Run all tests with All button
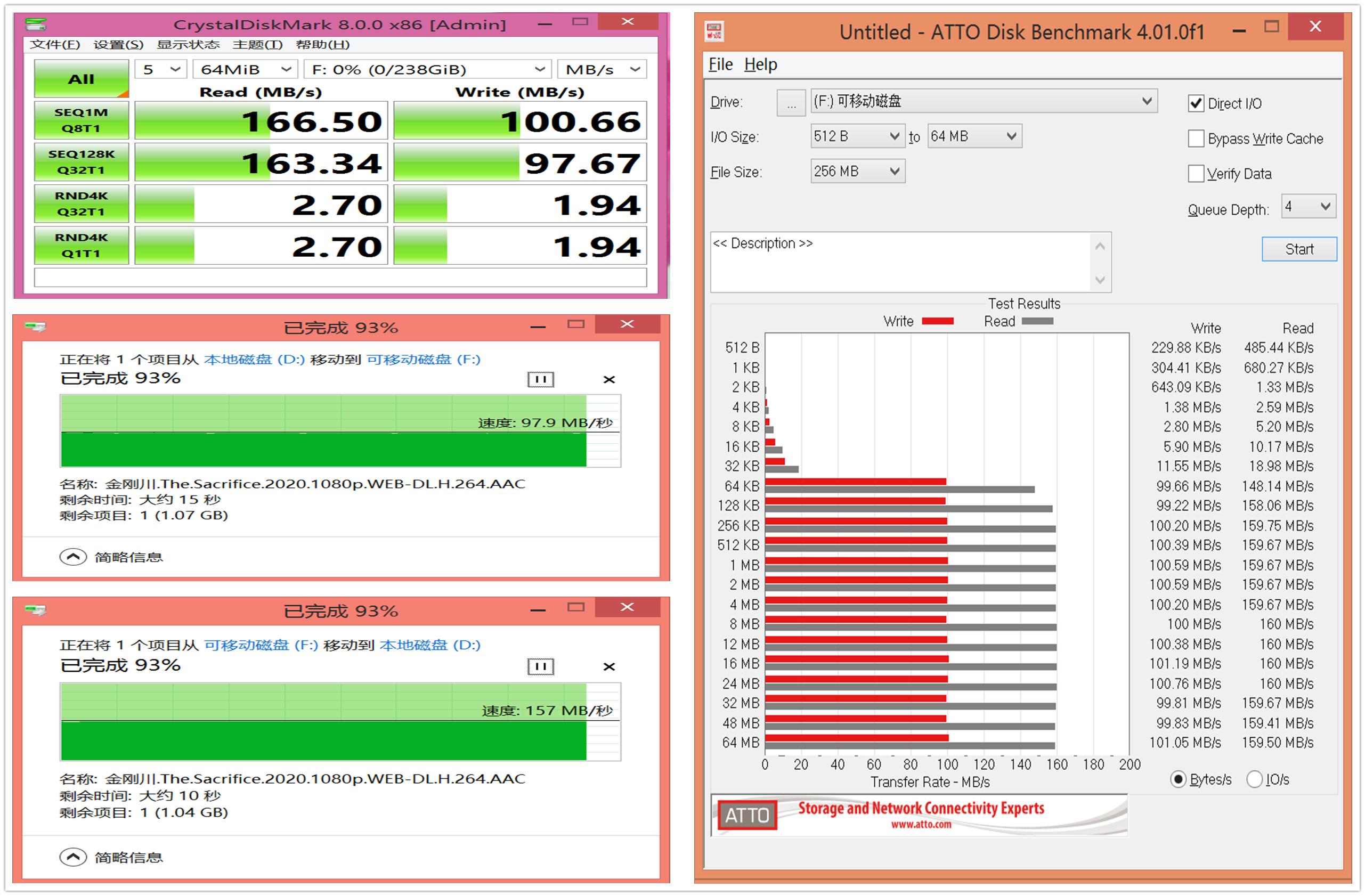 tap(82, 79)
